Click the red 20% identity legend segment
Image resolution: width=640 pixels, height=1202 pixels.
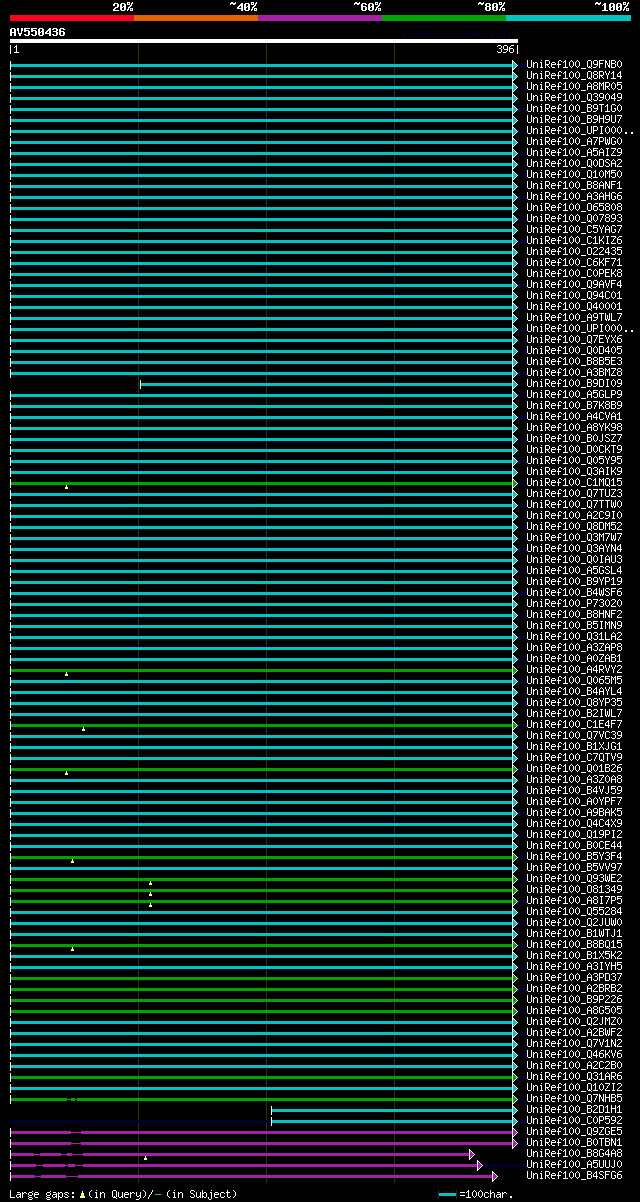pyautogui.click(x=71, y=18)
